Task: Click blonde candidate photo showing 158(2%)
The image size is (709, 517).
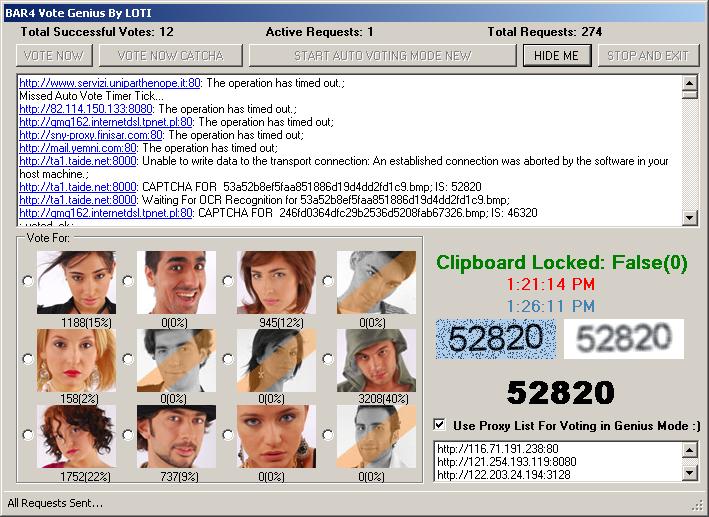Action: click(x=76, y=360)
